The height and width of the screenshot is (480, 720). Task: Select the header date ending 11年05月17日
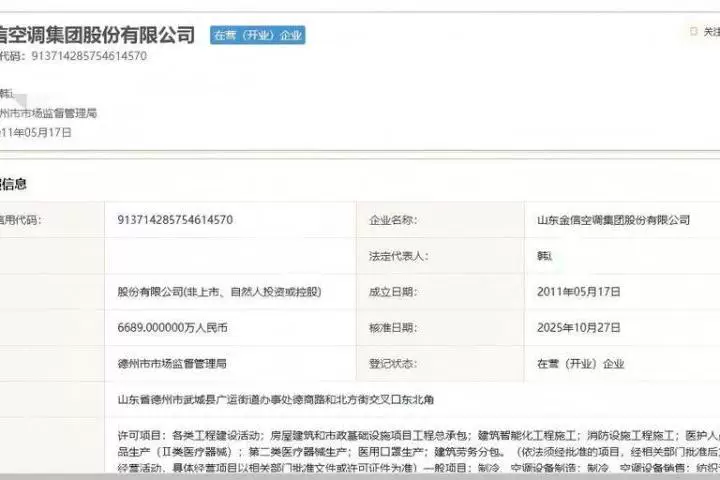coord(36,133)
